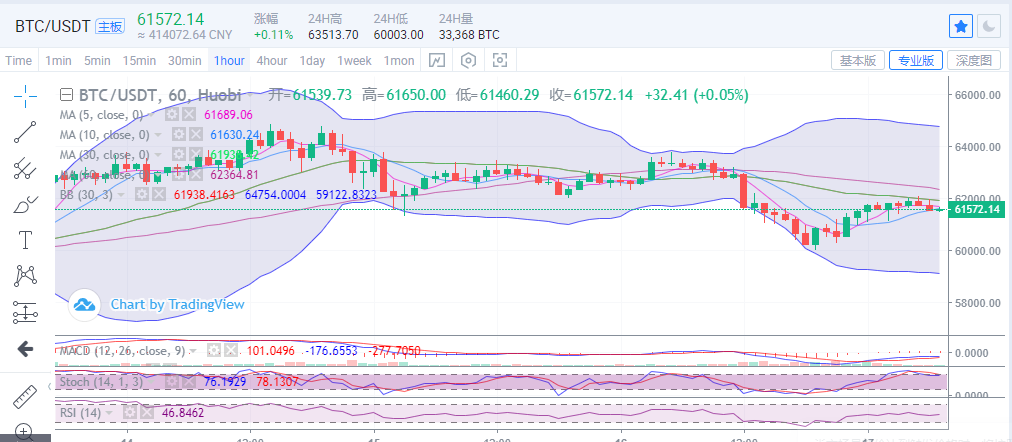
Task: Click the back arrow in left toolbar
Action: [x=25, y=349]
